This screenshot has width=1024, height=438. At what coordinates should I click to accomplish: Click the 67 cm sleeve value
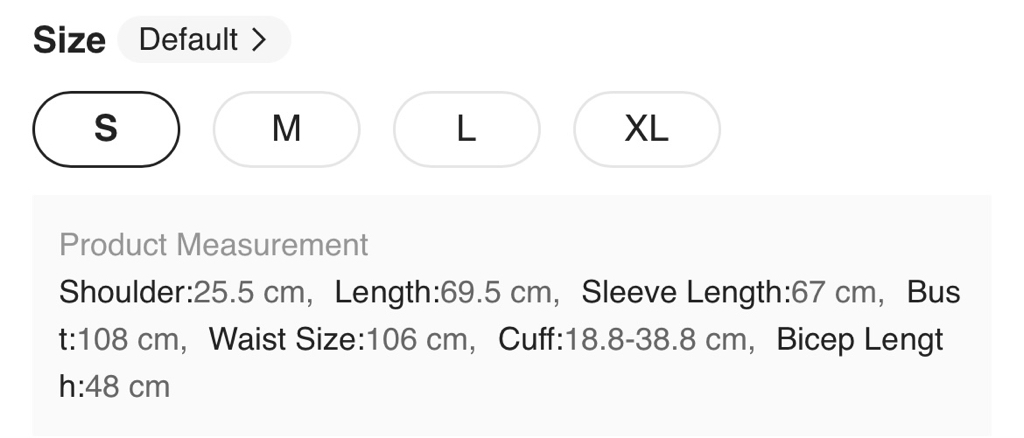tap(835, 293)
